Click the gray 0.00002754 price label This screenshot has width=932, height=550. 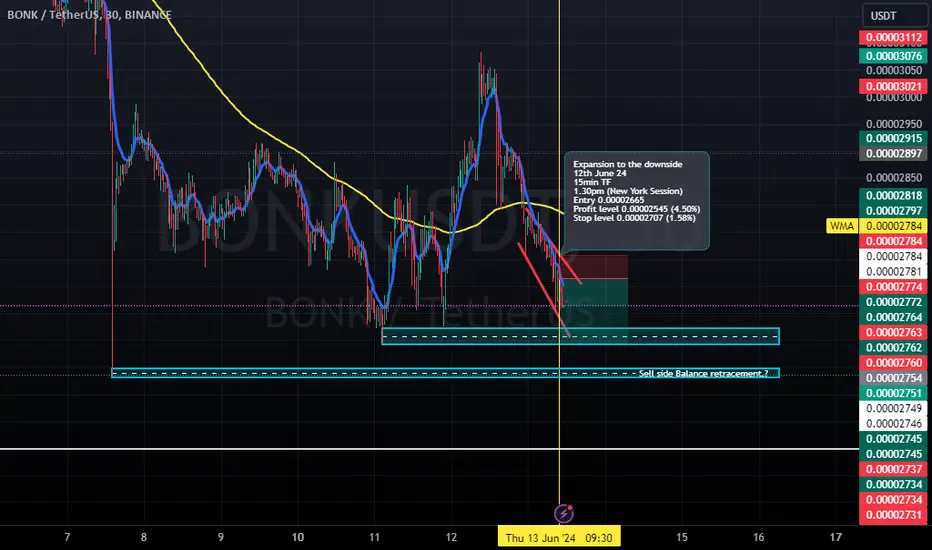(x=893, y=378)
